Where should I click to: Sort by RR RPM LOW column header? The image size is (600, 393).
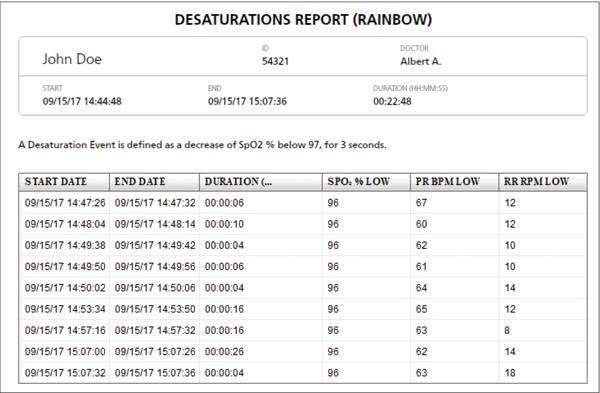pos(543,182)
